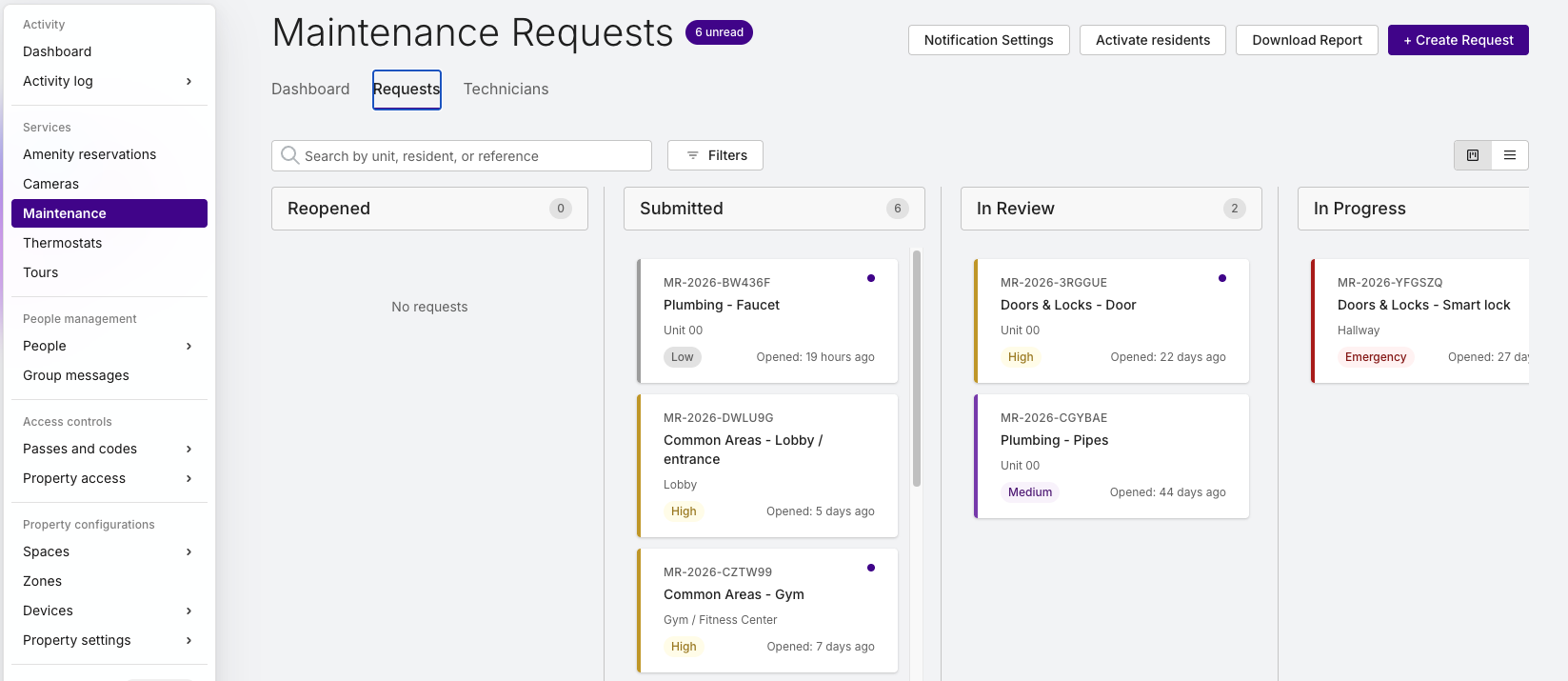
Task: Open the Common Areas - Gym request
Action: [x=767, y=611]
